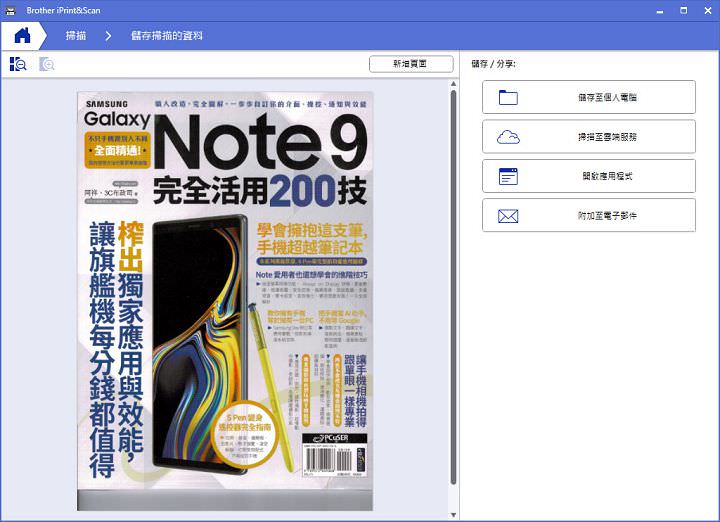Click the greyed zoom-in magnifier icon
The image size is (720, 522).
tap(47, 64)
